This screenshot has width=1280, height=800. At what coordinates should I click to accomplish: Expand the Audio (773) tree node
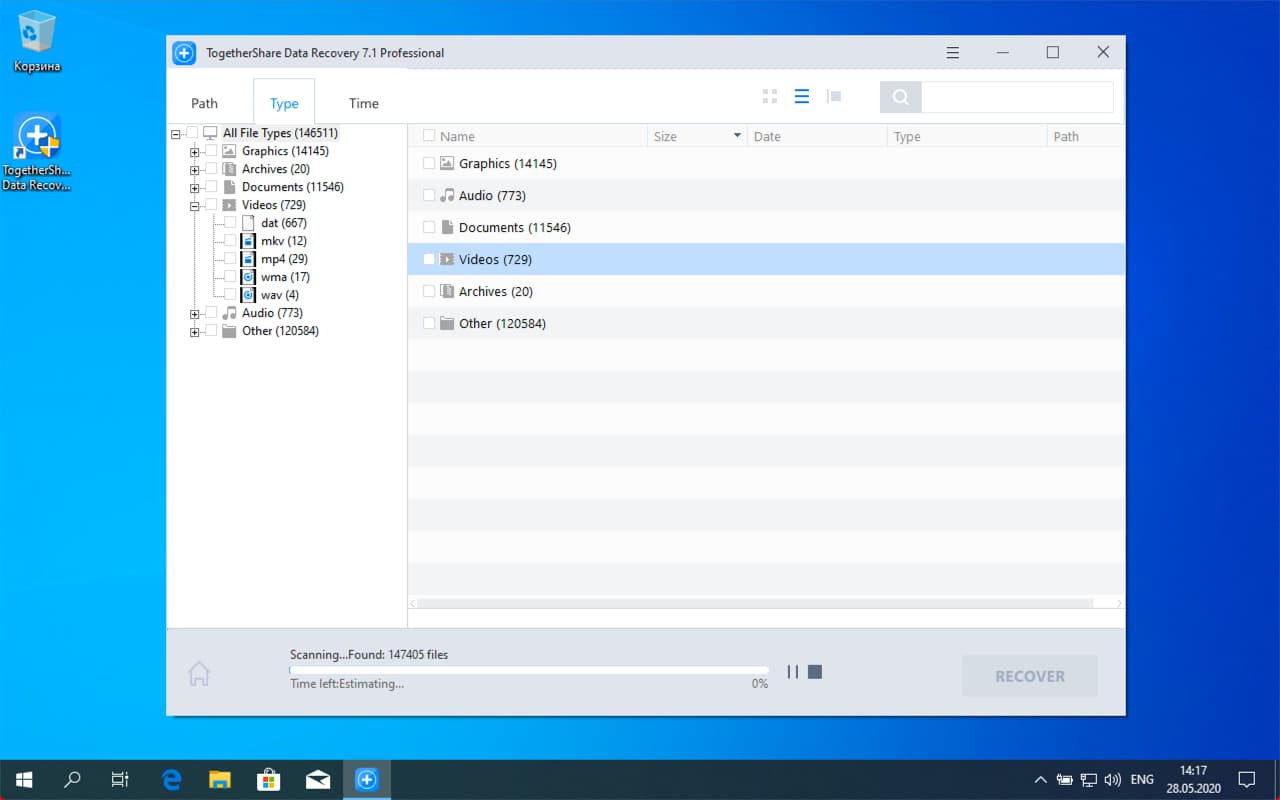coord(193,312)
